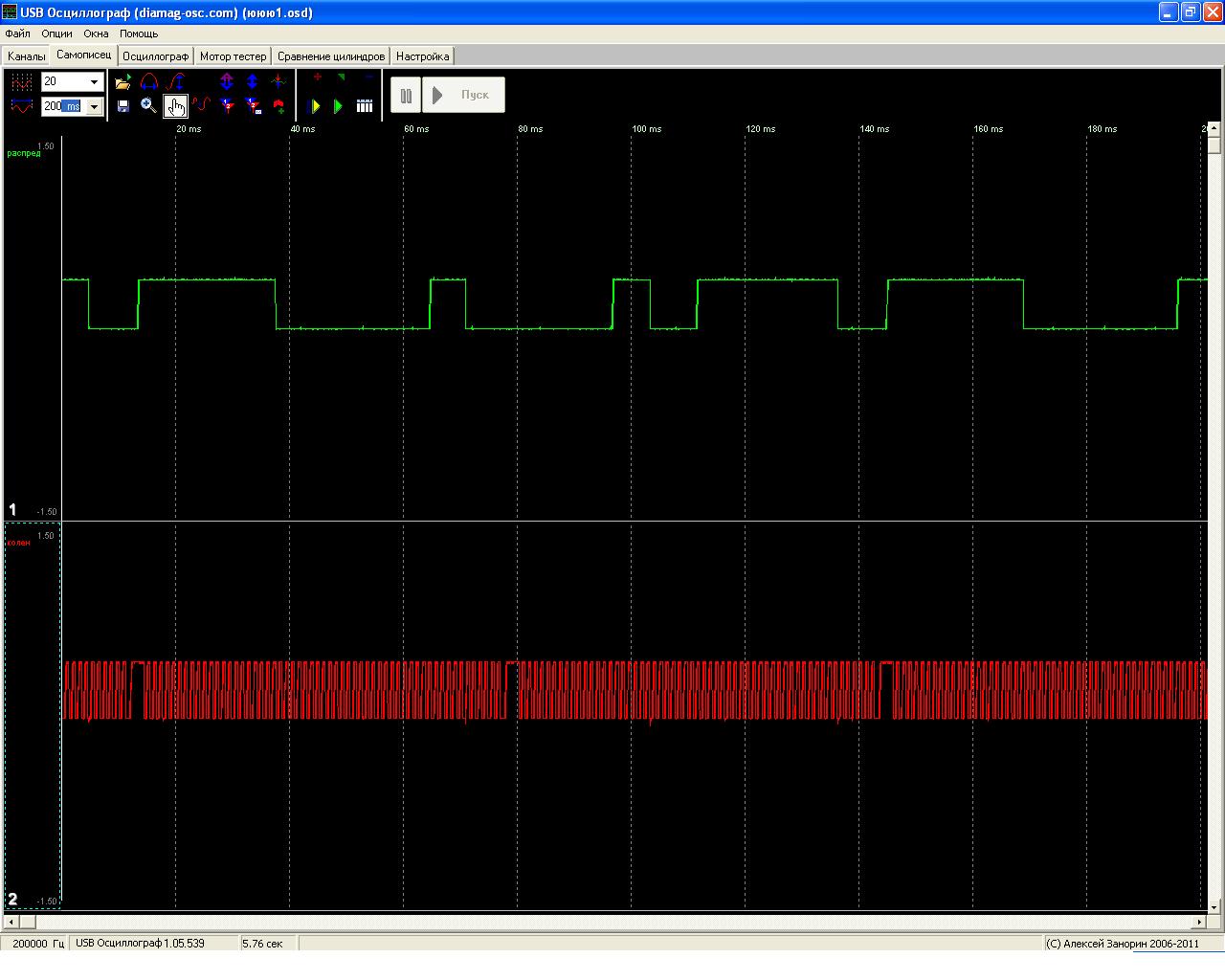Select the magnifier zoom tool
Image resolution: width=1225 pixels, height=980 pixels.
coord(148,106)
